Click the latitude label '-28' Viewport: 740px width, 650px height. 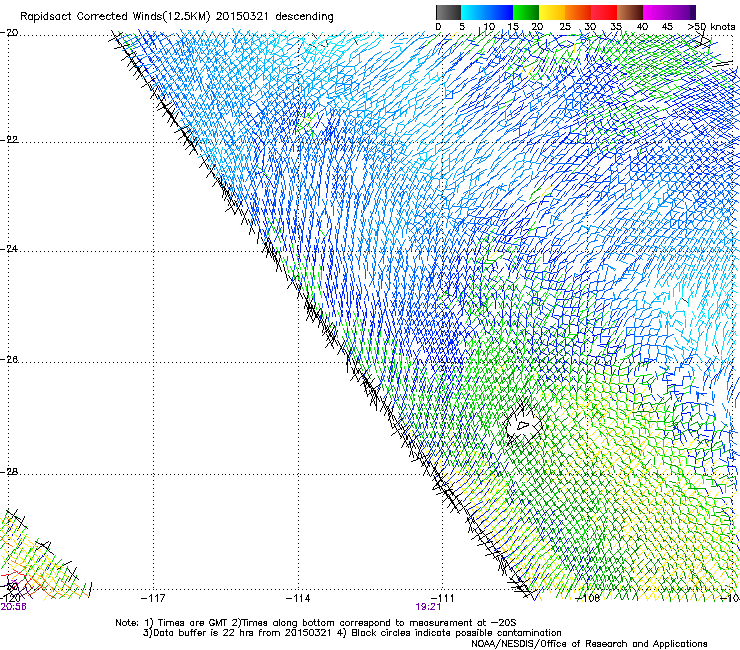[9, 471]
